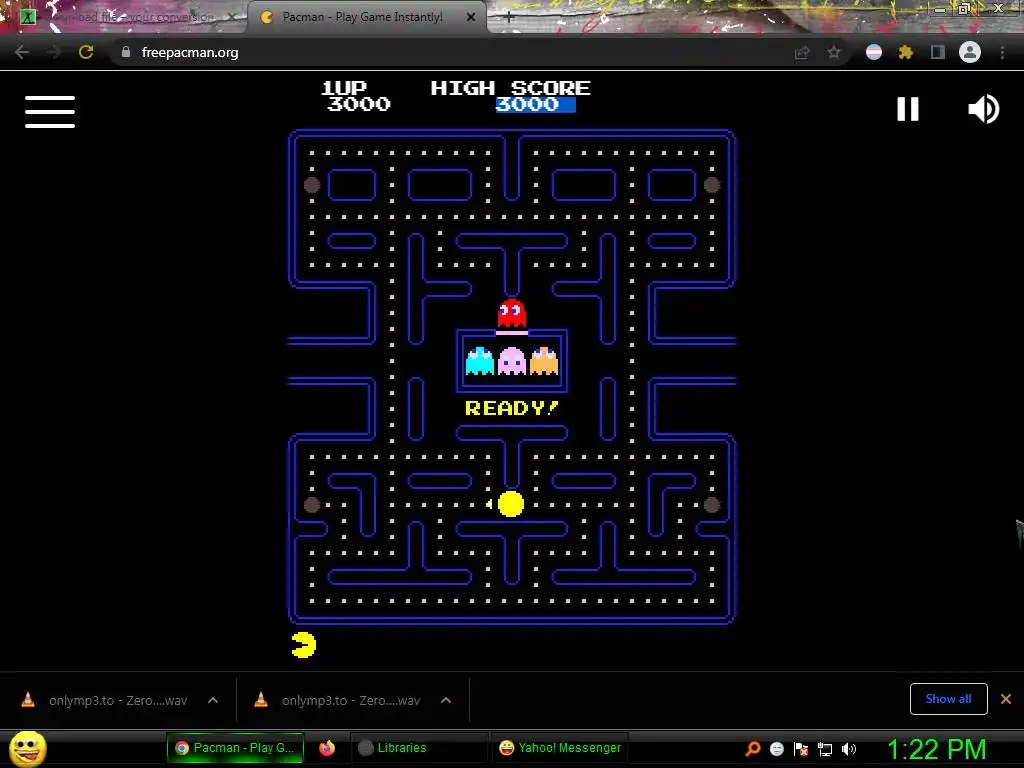Click the yellow Pacman character in maze

(x=511, y=504)
